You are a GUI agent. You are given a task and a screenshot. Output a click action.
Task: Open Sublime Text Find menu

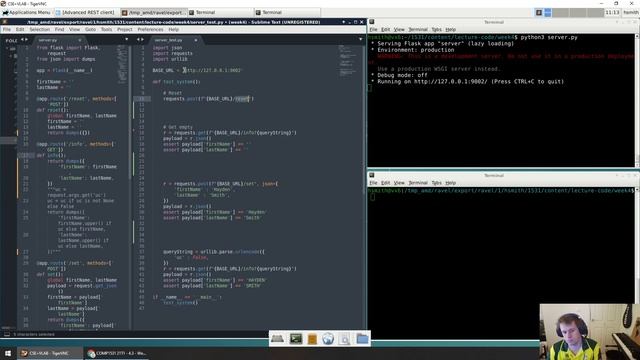coord(59,29)
